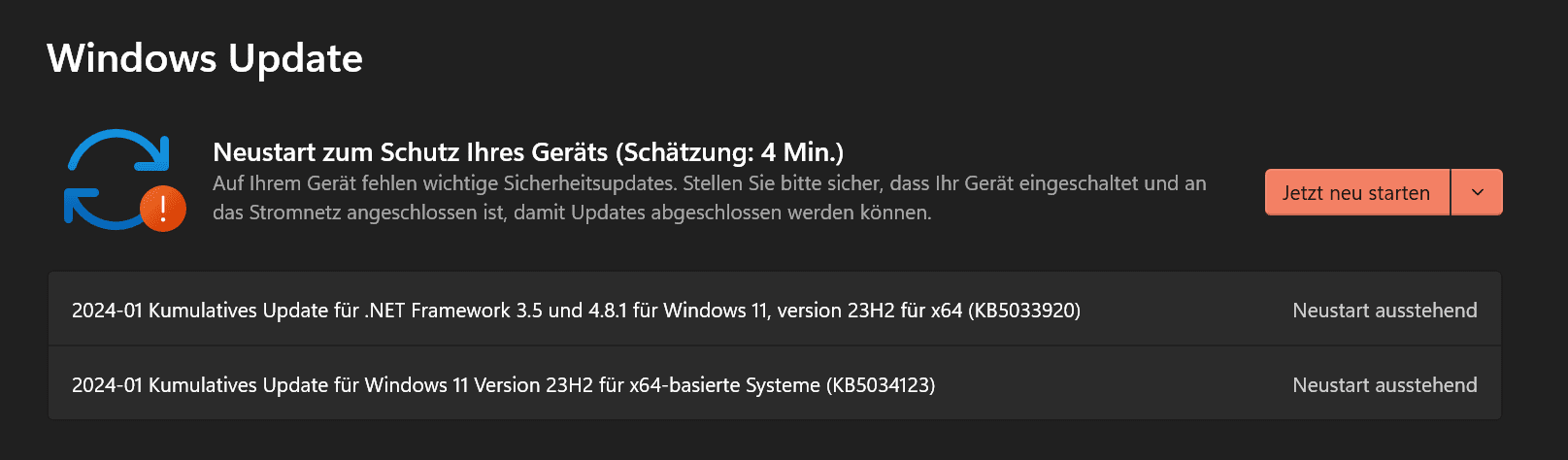This screenshot has height=460, width=1568.
Task: Click the '(Schätzung: 4 Min.)' estimate text
Action: (x=729, y=152)
